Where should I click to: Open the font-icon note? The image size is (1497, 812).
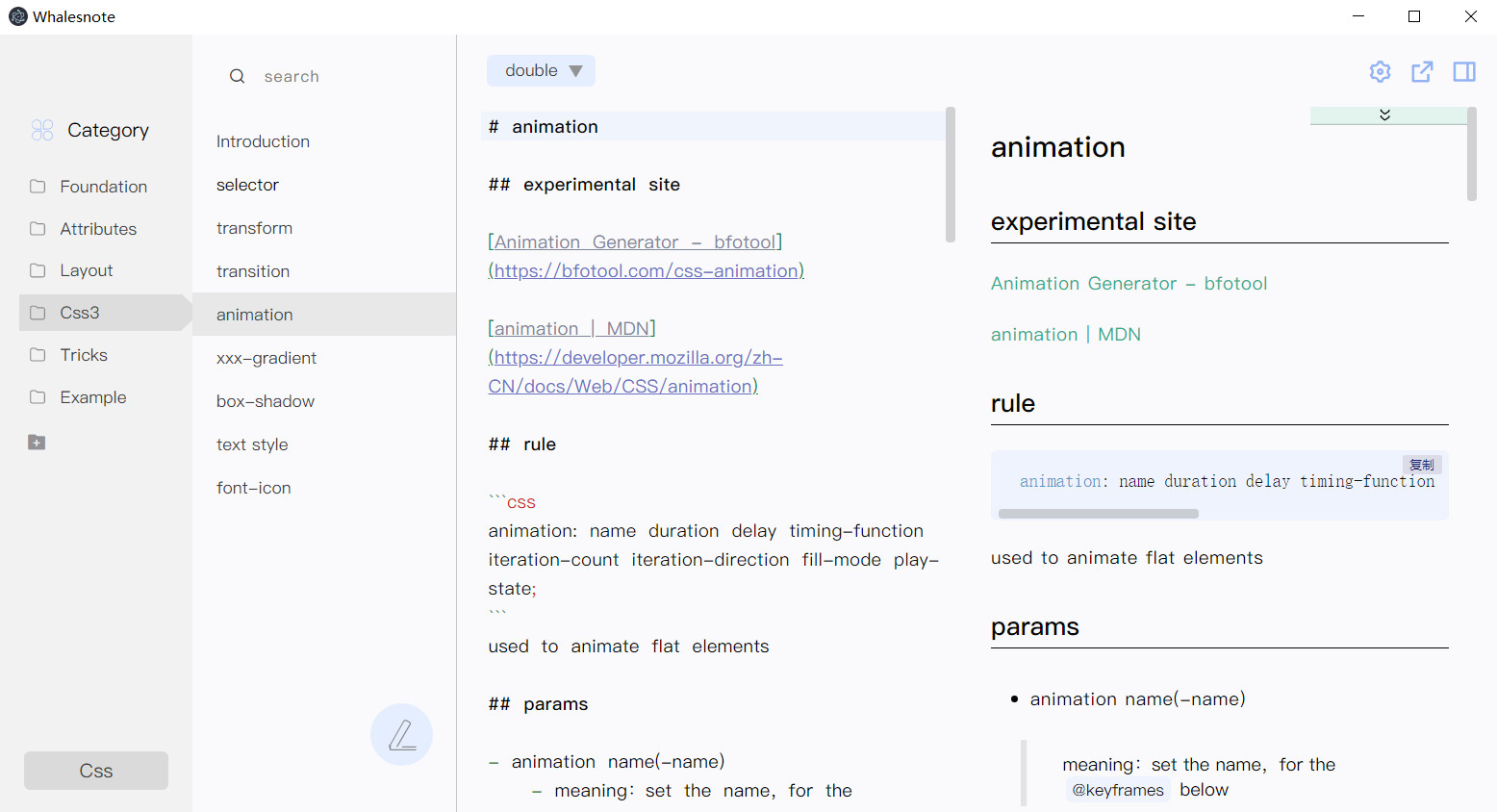[x=324, y=488]
